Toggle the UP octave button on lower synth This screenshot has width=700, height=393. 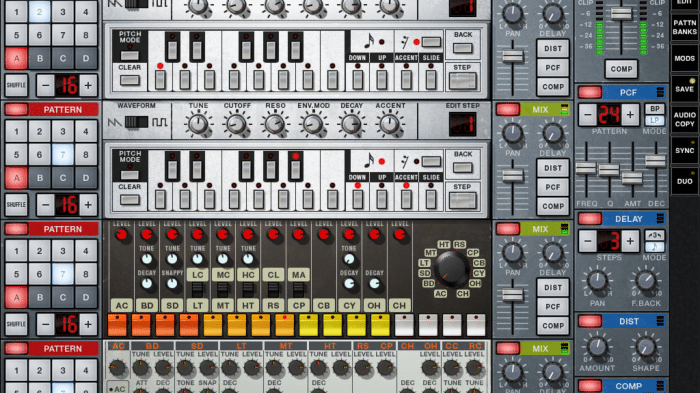click(x=382, y=199)
